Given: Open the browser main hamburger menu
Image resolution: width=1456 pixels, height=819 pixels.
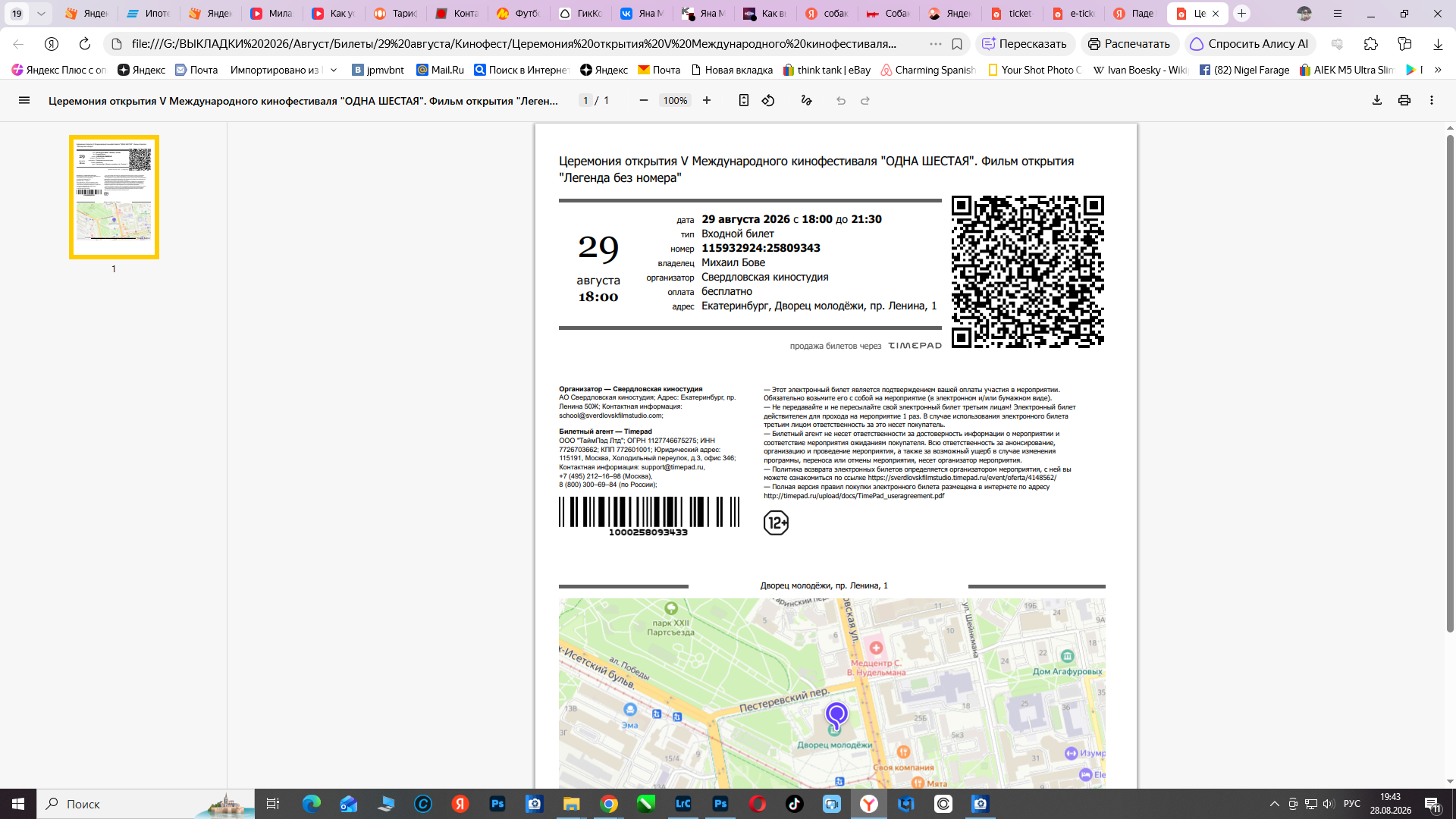Looking at the screenshot, I should (1338, 14).
